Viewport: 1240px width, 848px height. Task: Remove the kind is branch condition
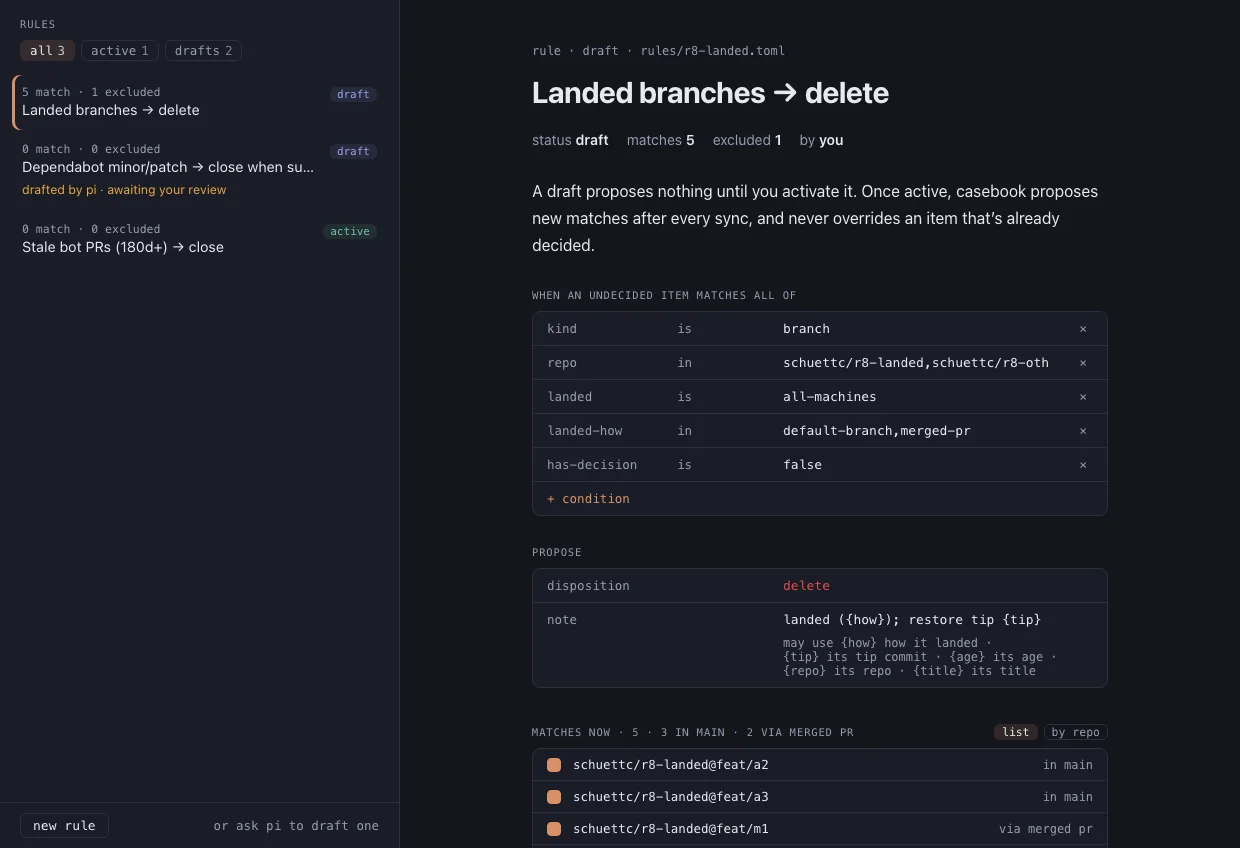pos(1083,329)
